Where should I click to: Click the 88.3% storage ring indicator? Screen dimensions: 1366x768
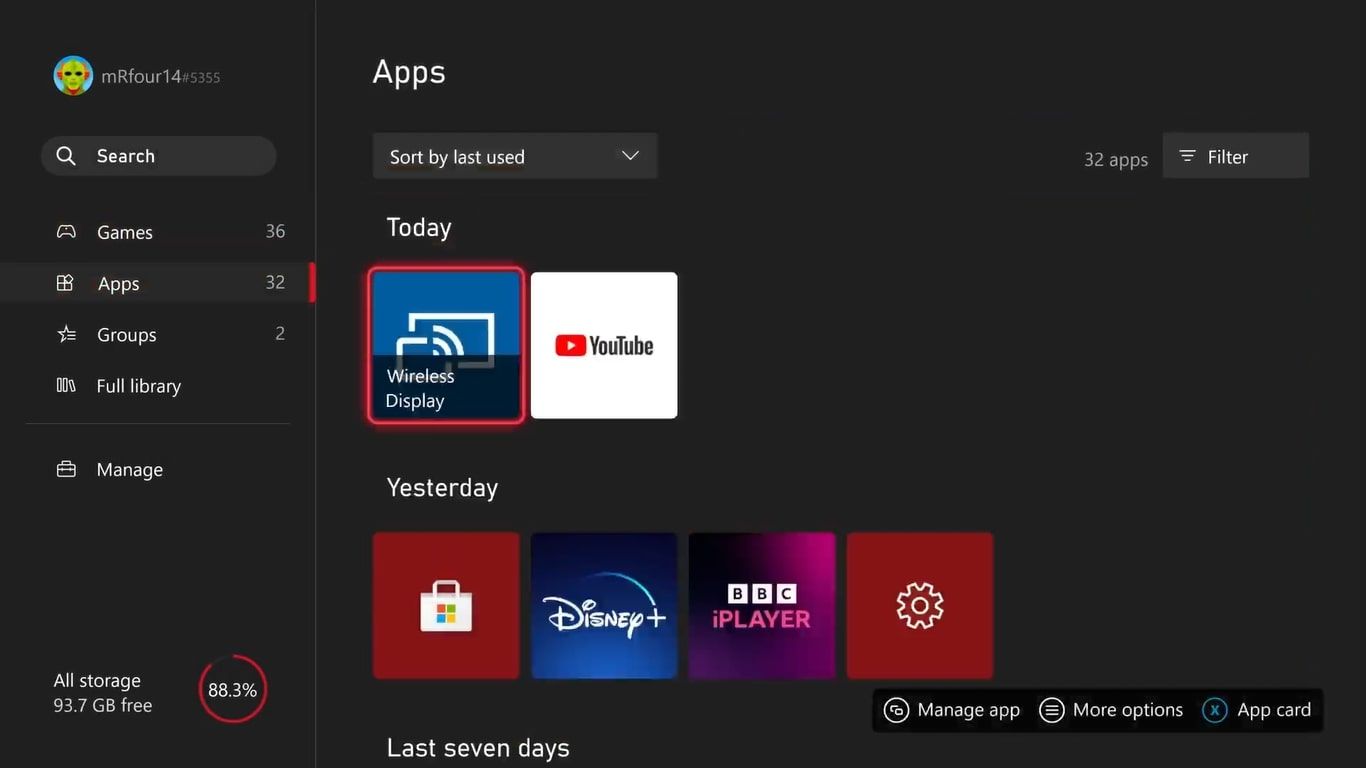click(x=232, y=689)
